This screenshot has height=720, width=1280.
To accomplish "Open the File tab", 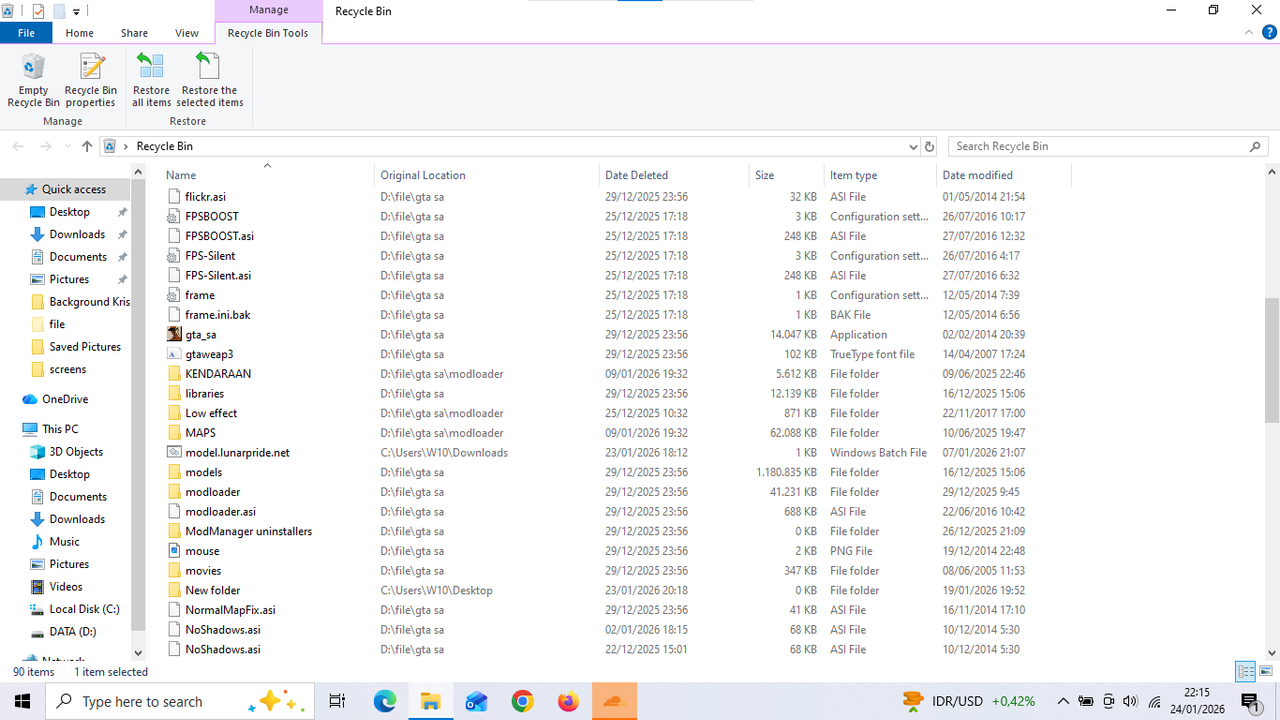I will (x=26, y=33).
